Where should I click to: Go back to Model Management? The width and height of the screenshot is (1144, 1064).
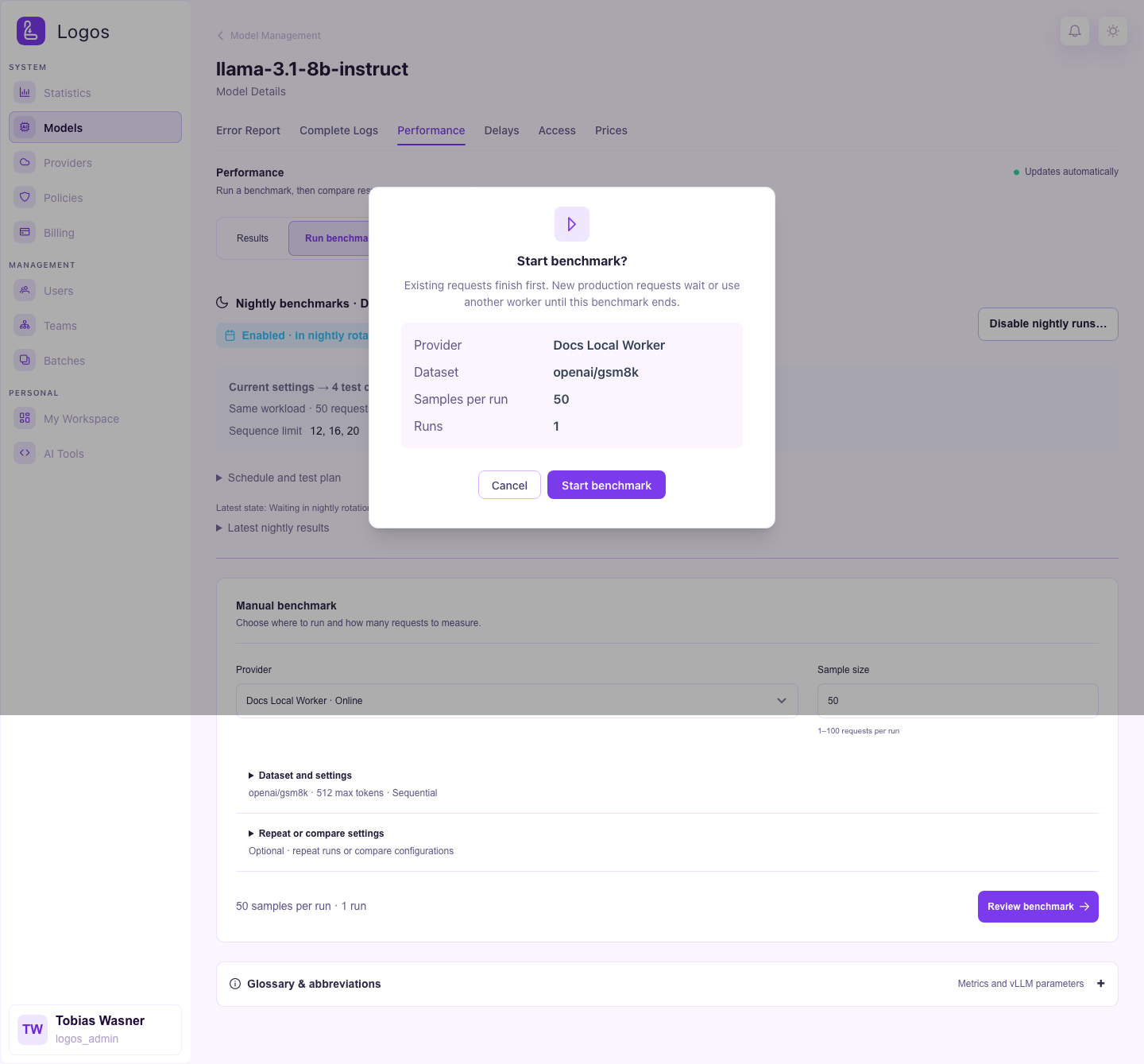[269, 36]
